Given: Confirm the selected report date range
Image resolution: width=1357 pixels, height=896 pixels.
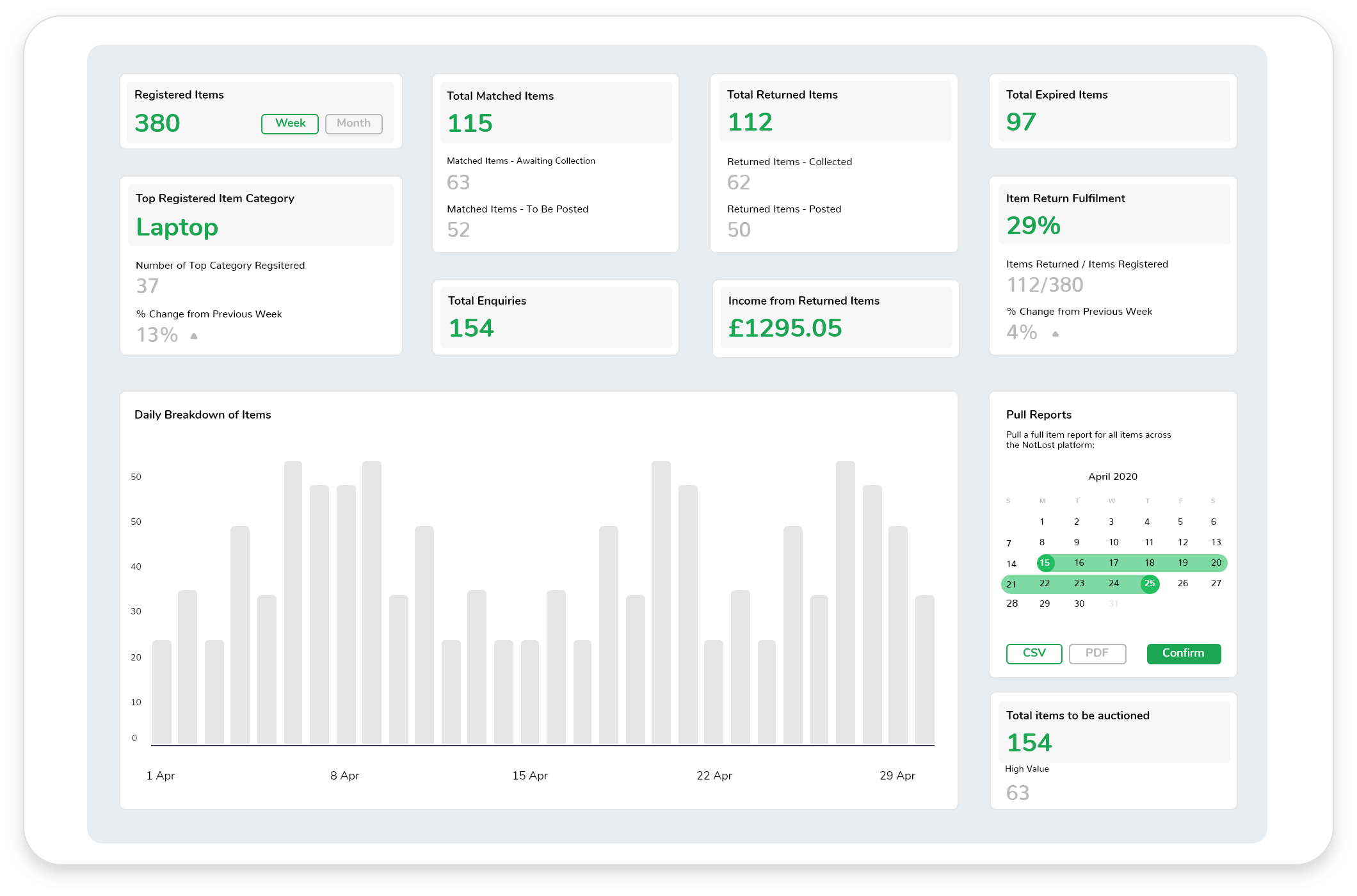Looking at the screenshot, I should pos(1184,653).
